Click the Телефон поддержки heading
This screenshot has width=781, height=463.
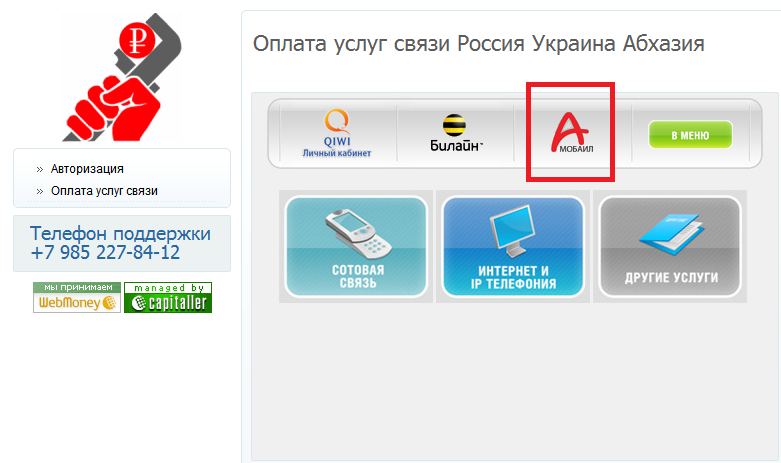tap(120, 233)
